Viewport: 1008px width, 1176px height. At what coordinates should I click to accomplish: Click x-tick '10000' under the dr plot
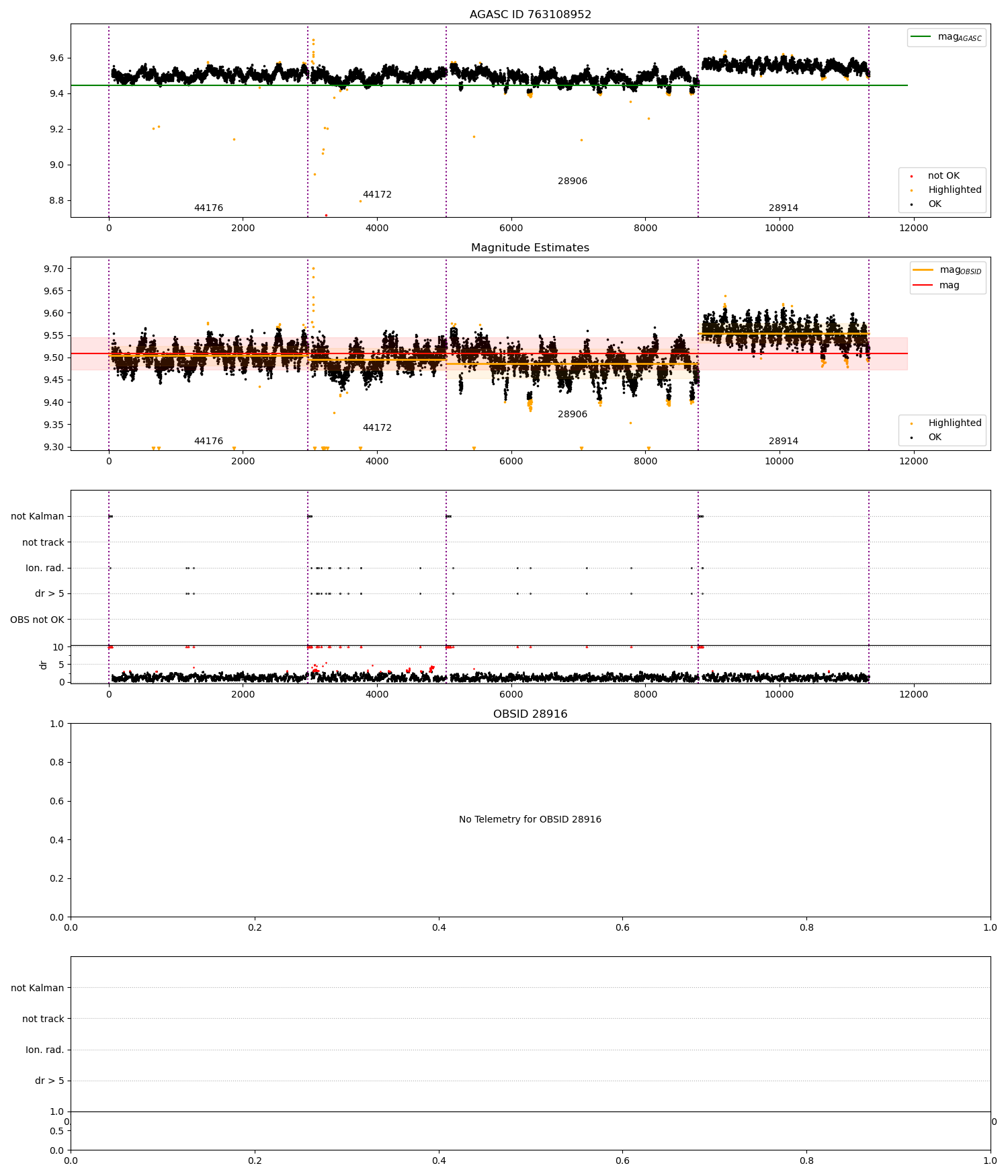(780, 694)
